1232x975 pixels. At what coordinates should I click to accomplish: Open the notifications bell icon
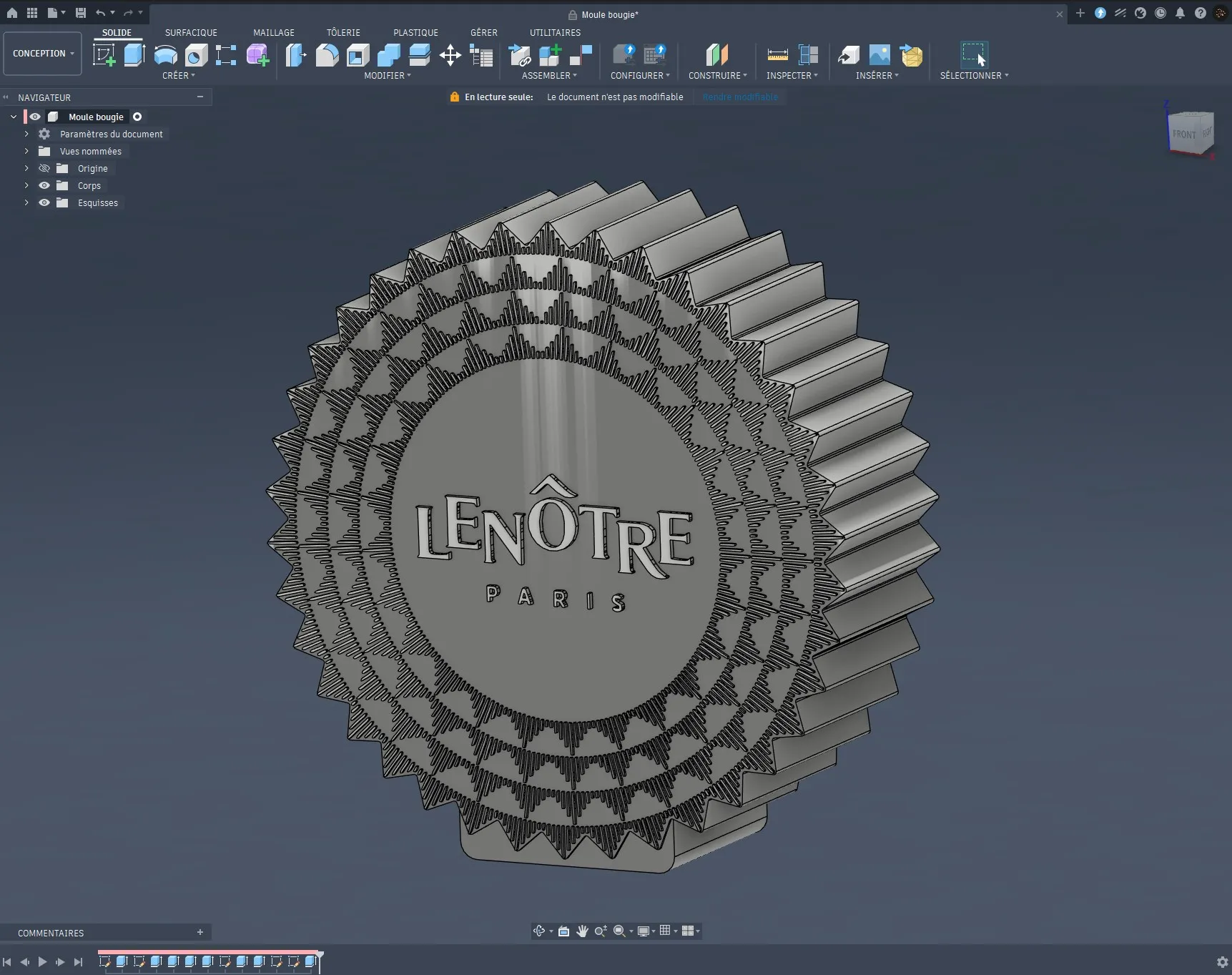(x=1180, y=13)
